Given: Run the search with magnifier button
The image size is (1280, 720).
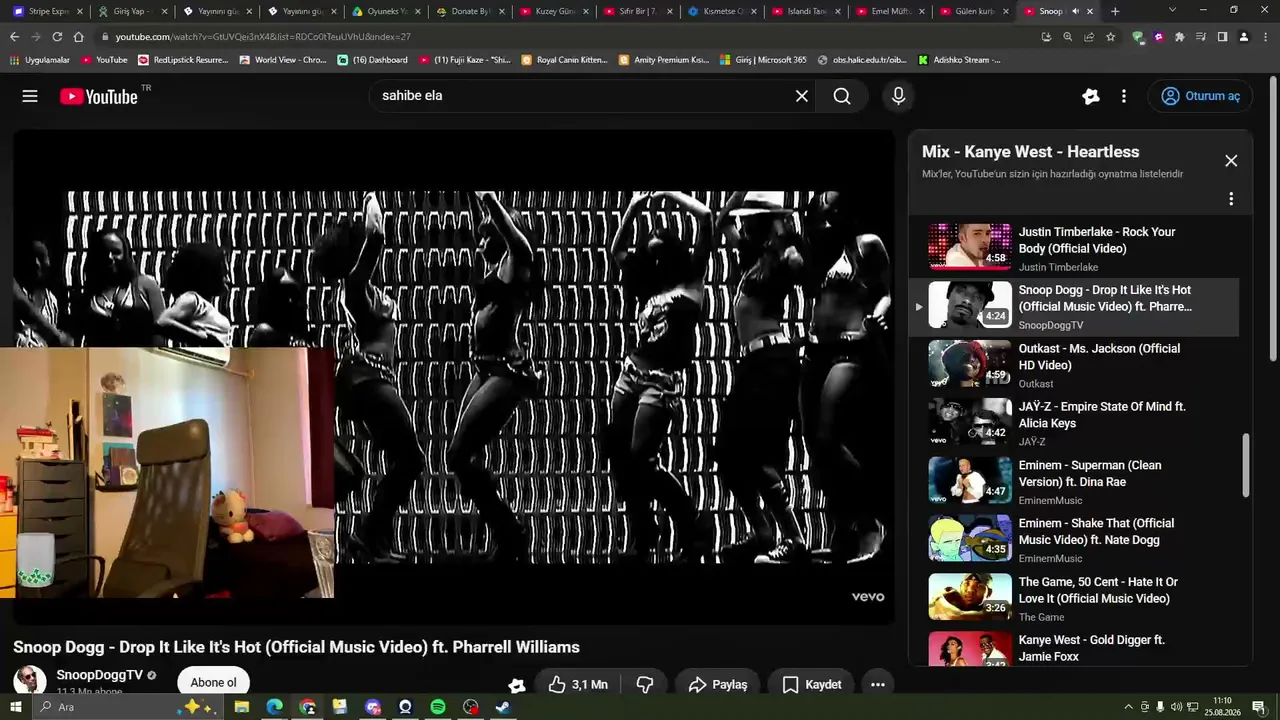Looking at the screenshot, I should pos(842,96).
